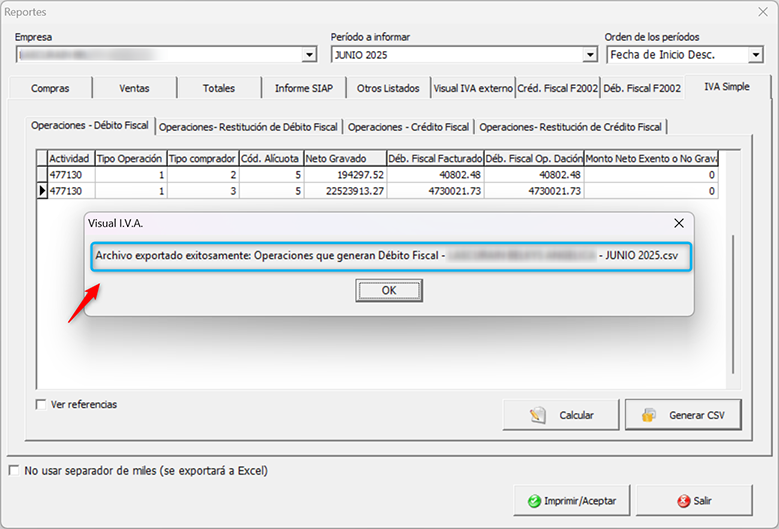
Task: Click the calculator icon on Calcular button
Action: 537,415
